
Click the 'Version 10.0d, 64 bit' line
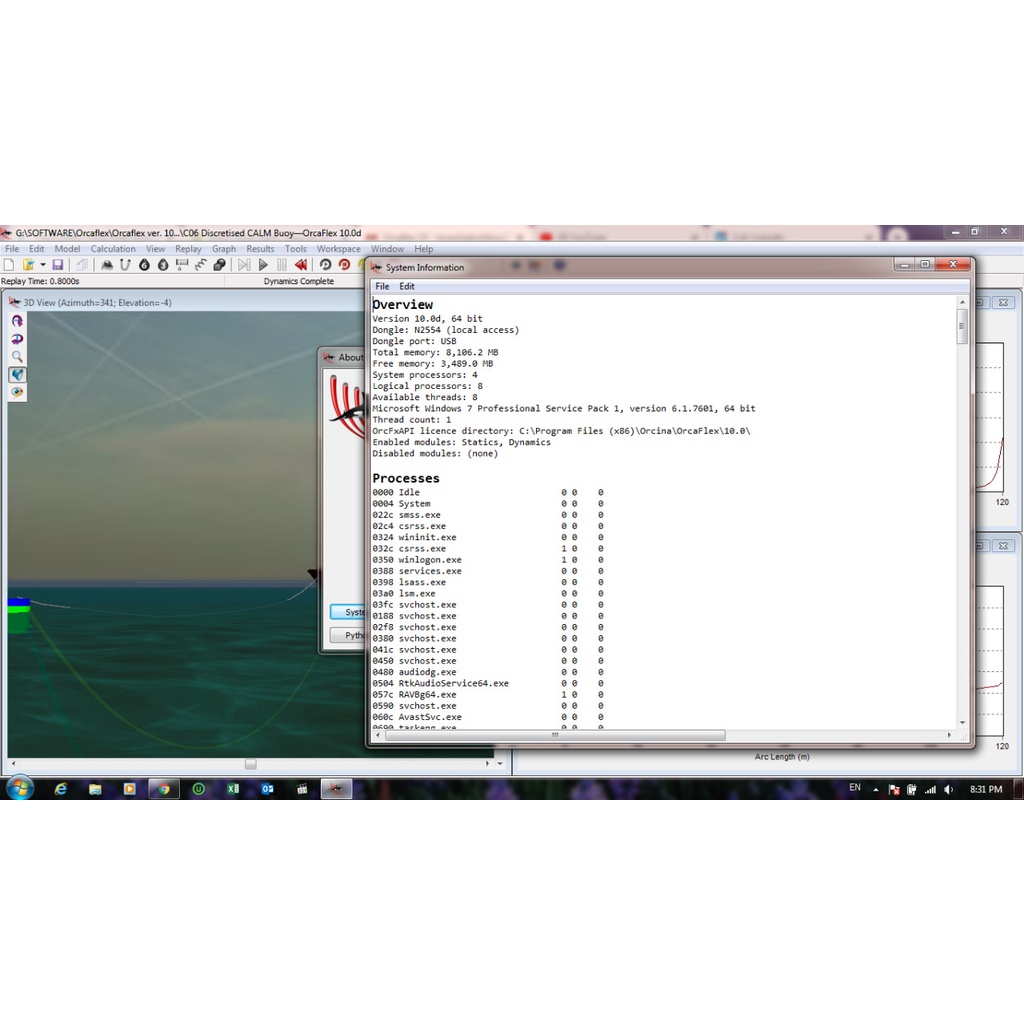427,319
